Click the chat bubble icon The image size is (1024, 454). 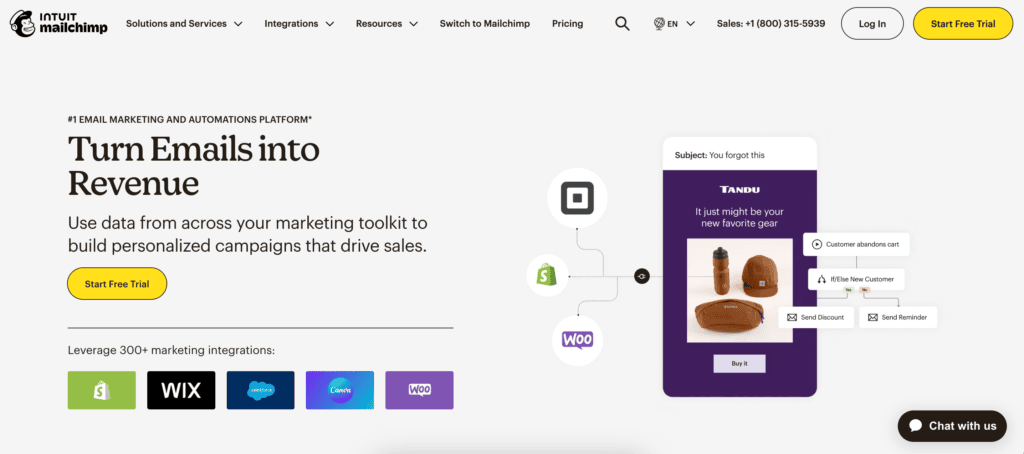pyautogui.click(x=916, y=426)
